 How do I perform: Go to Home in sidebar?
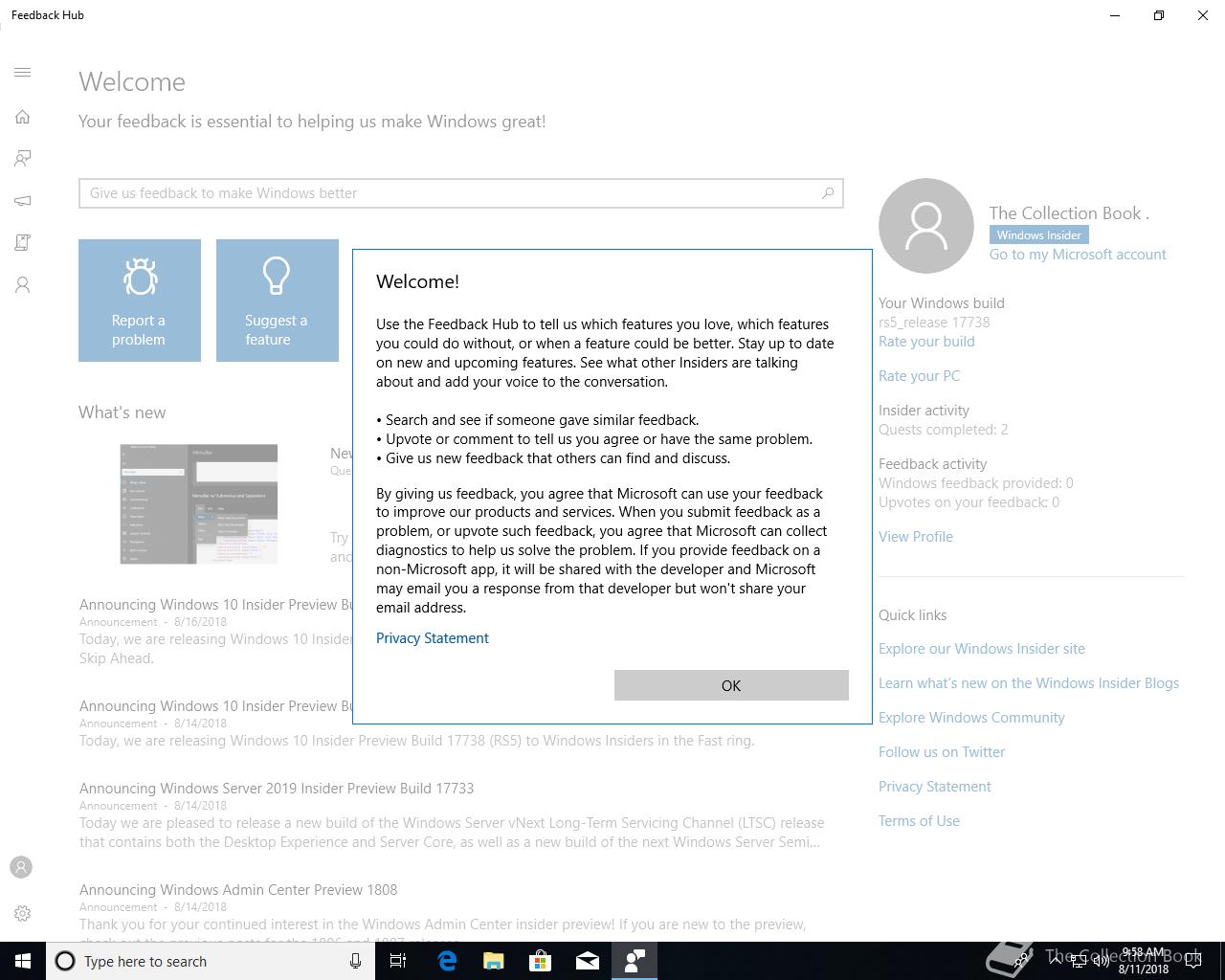(23, 117)
